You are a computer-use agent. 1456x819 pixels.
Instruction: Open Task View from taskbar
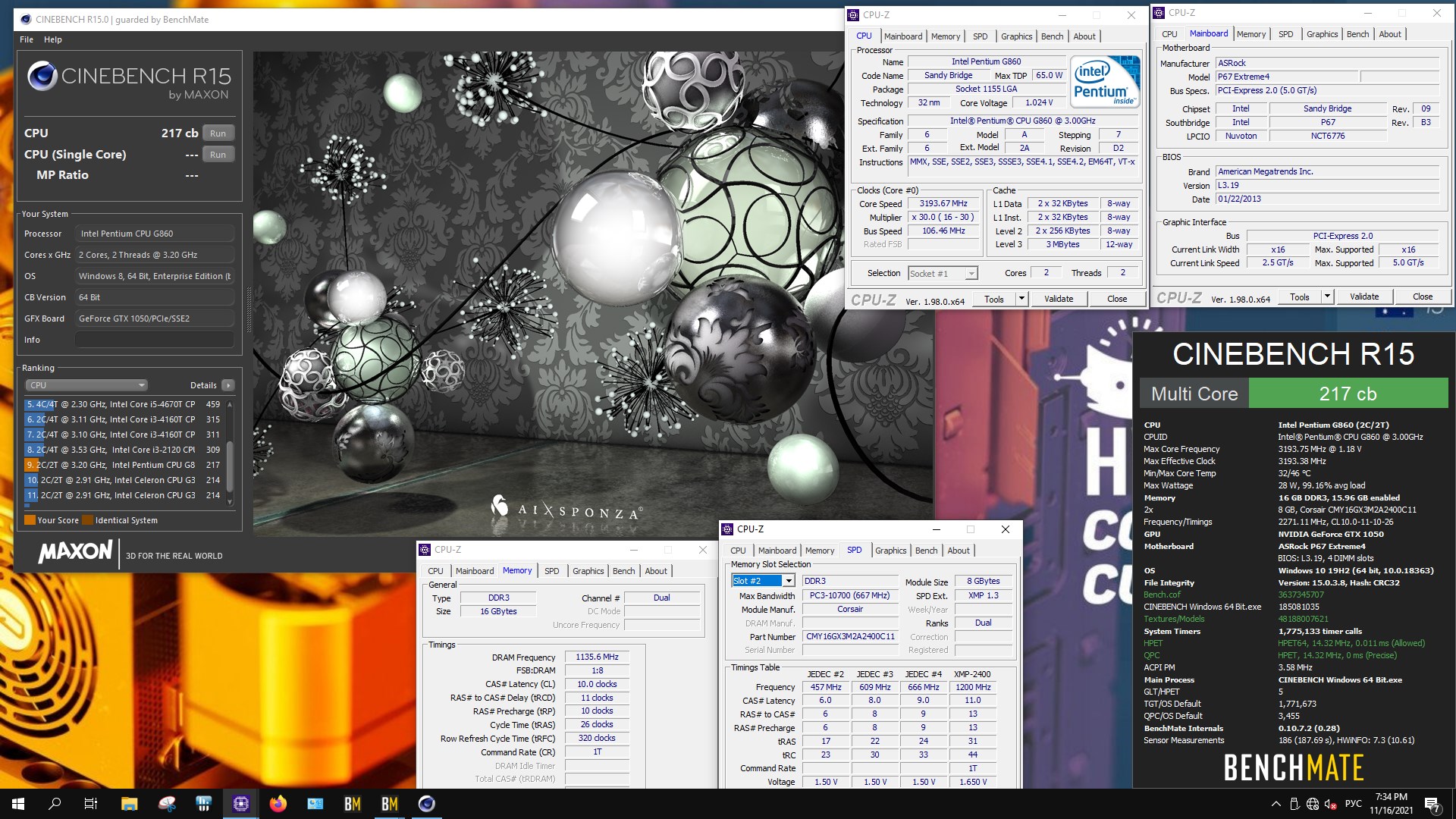91,804
